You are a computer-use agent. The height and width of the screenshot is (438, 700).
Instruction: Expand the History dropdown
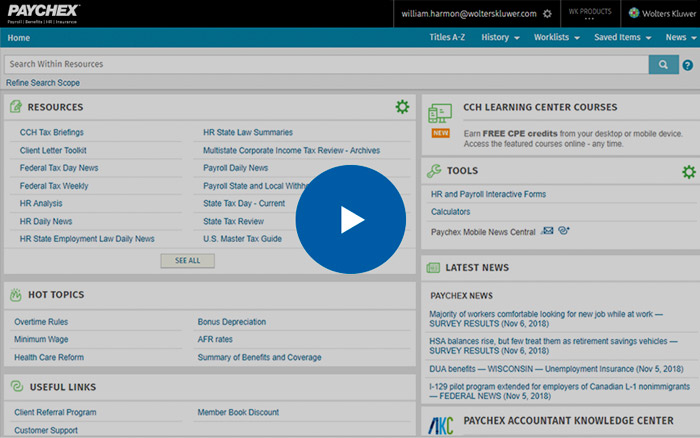pos(500,38)
